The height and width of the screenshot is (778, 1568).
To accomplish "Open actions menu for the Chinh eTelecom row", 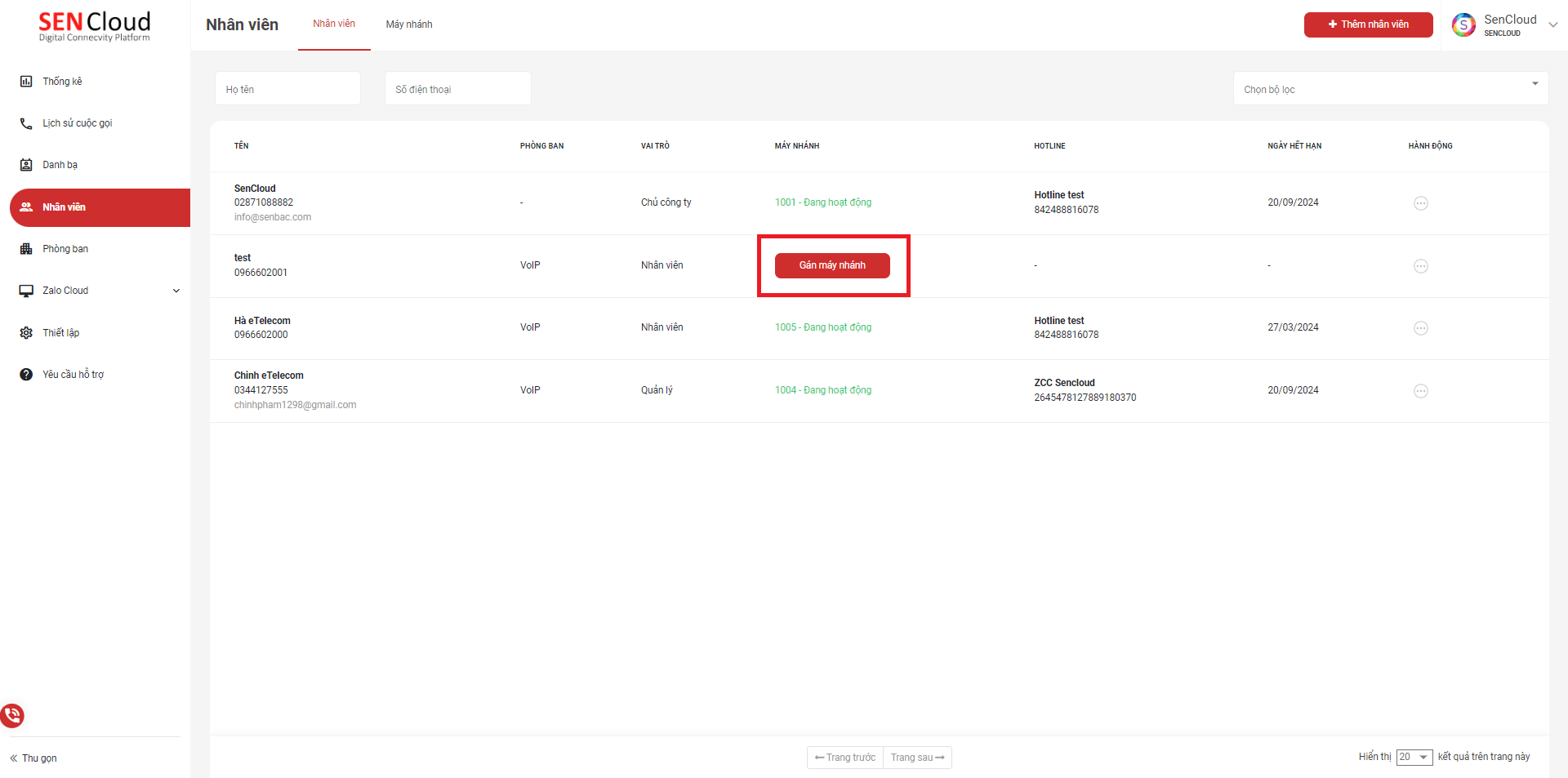I will [1420, 391].
